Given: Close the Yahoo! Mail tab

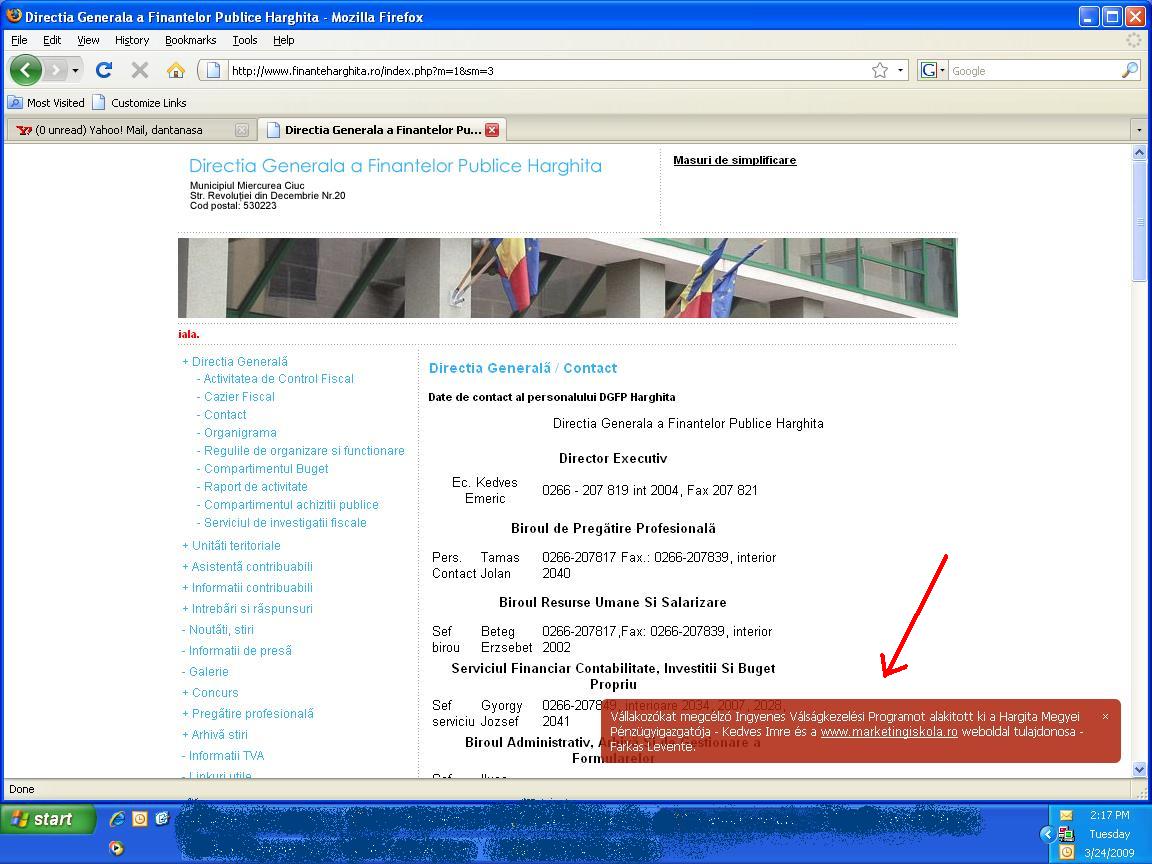Looking at the screenshot, I should [242, 130].
